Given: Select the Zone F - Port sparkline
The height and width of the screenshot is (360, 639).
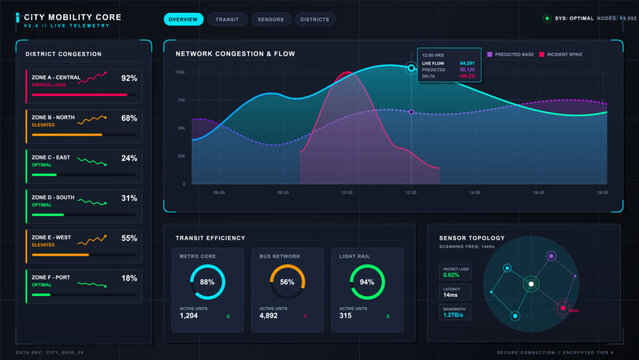Looking at the screenshot, I should coord(92,284).
